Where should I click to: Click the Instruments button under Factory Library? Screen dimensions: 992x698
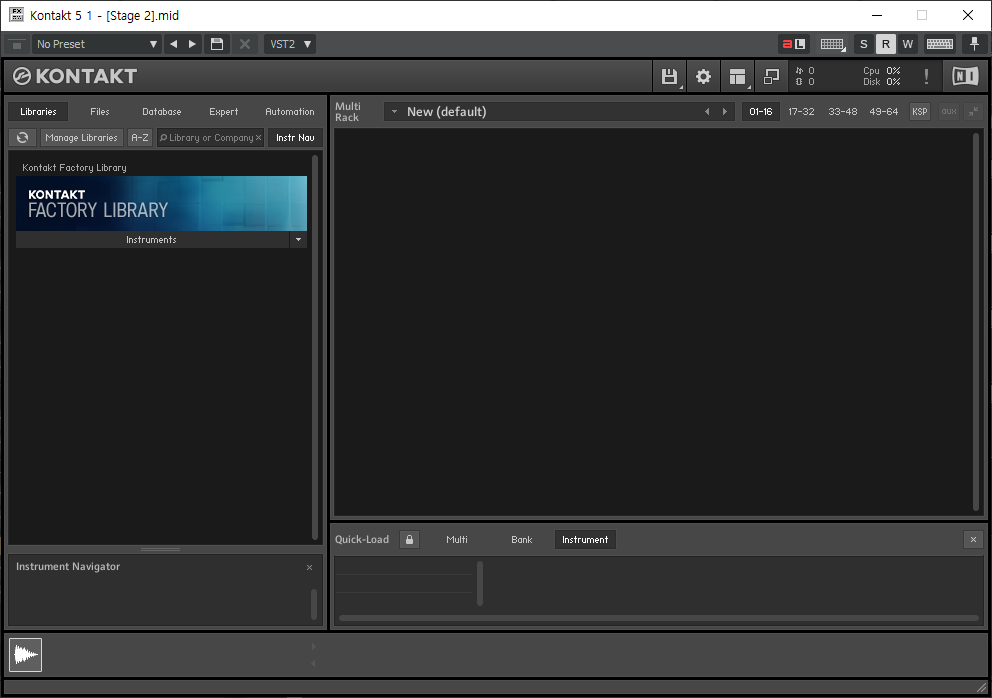152,239
